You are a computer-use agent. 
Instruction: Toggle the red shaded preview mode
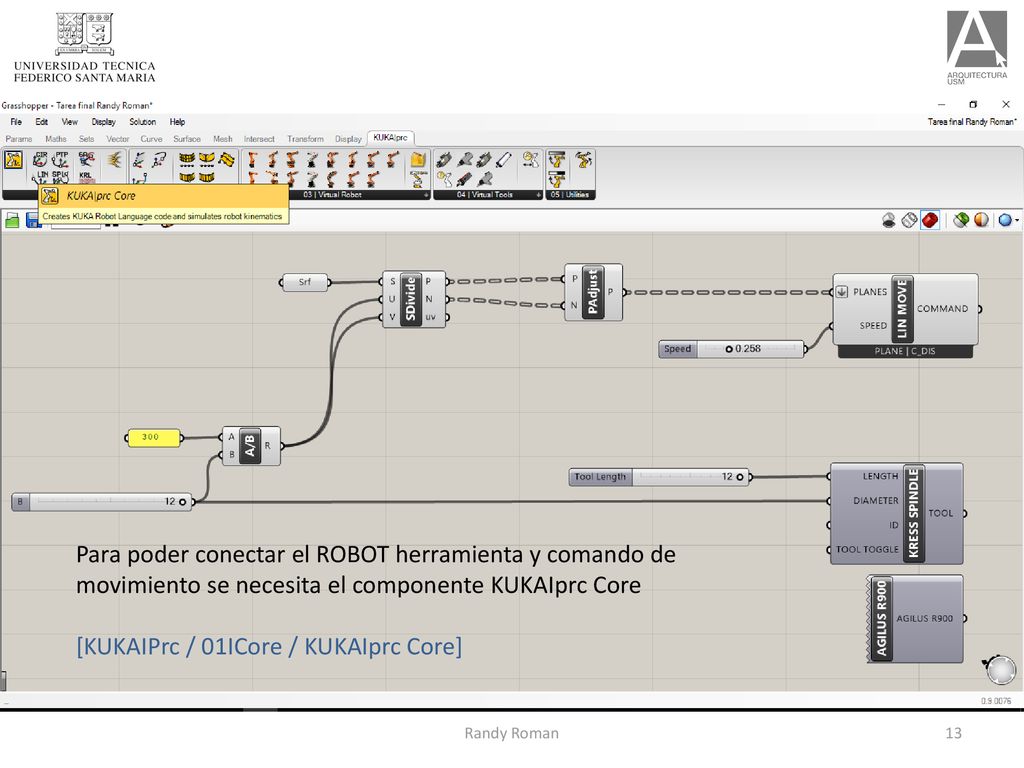click(930, 220)
